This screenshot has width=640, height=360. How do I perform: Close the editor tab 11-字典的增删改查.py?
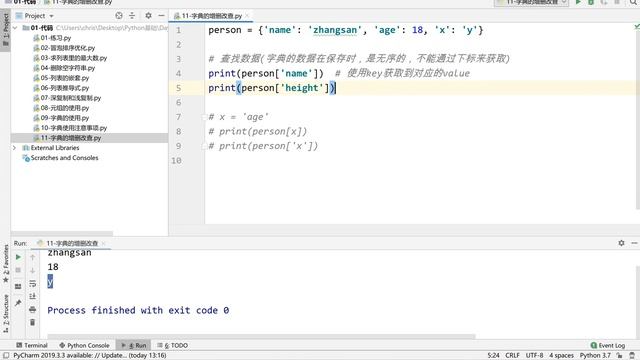coord(247,16)
